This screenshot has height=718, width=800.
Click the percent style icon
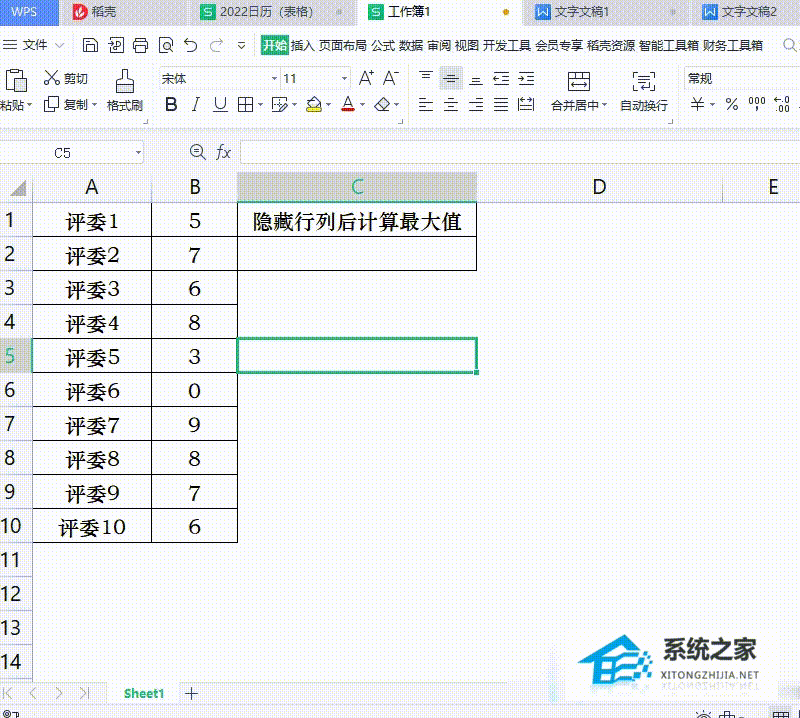tap(732, 105)
